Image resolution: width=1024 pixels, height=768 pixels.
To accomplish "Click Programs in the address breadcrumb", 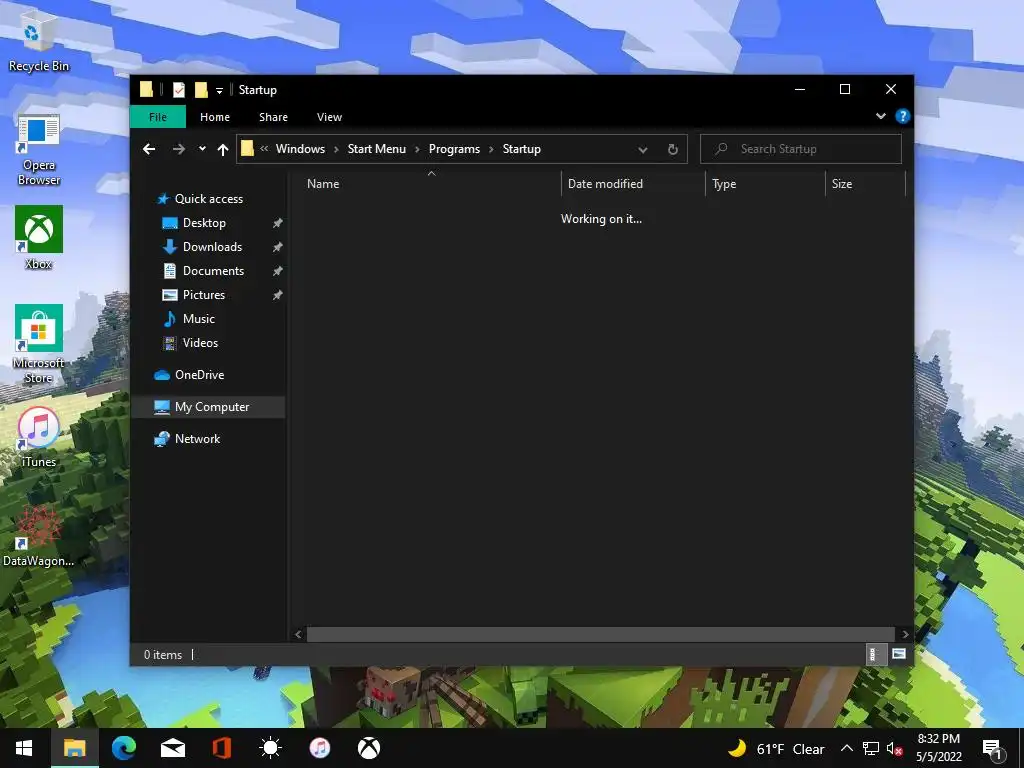I will (x=455, y=149).
